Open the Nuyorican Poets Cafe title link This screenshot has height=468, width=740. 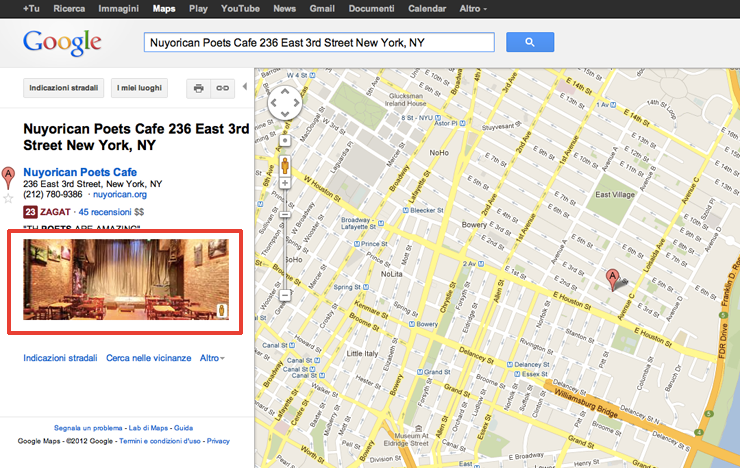pos(80,172)
